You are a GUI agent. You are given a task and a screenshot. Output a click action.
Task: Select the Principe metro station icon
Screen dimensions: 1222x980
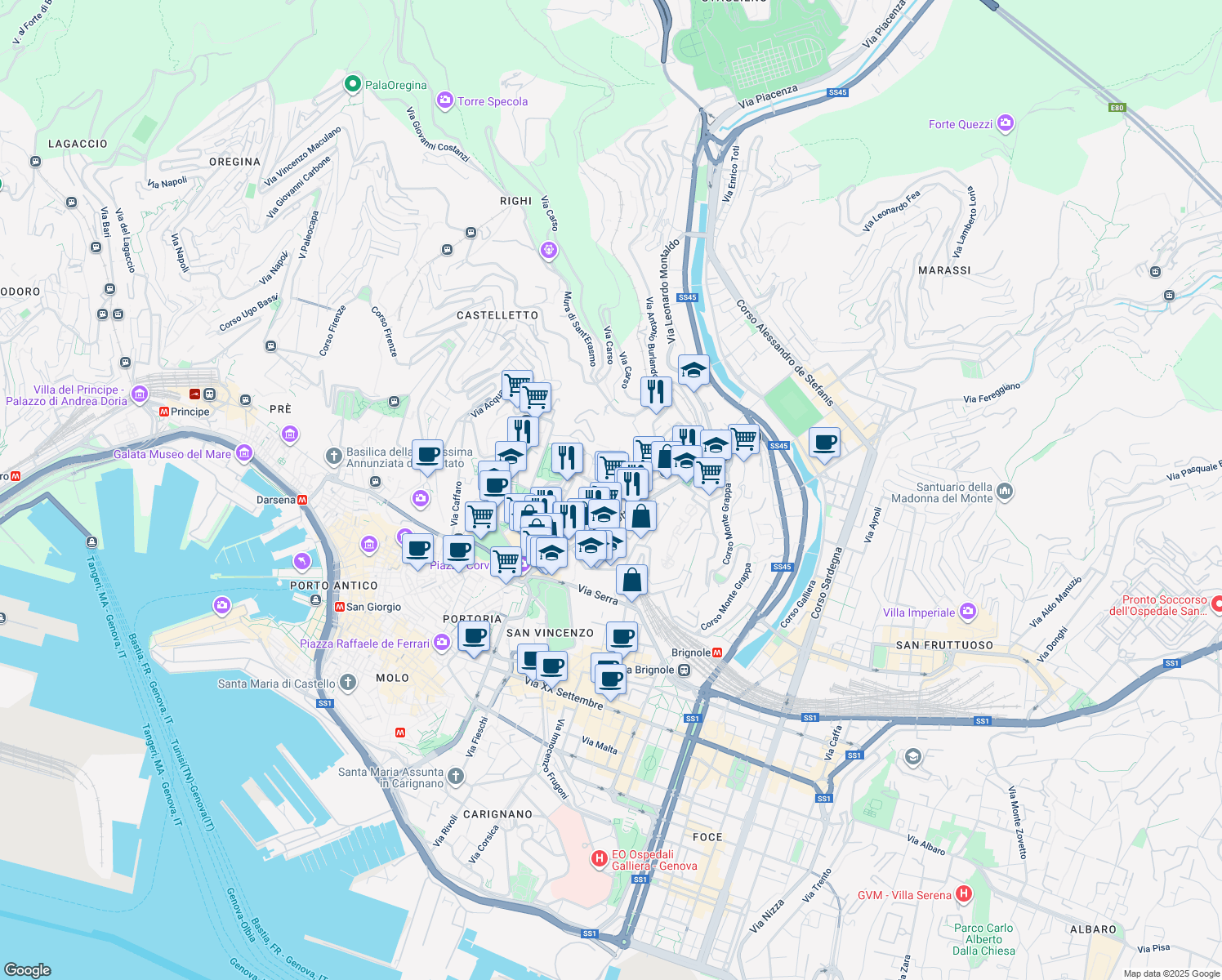point(163,412)
